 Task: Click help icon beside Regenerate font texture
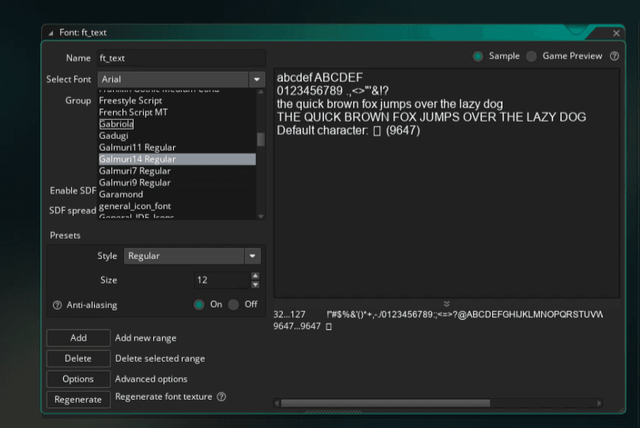(x=221, y=397)
